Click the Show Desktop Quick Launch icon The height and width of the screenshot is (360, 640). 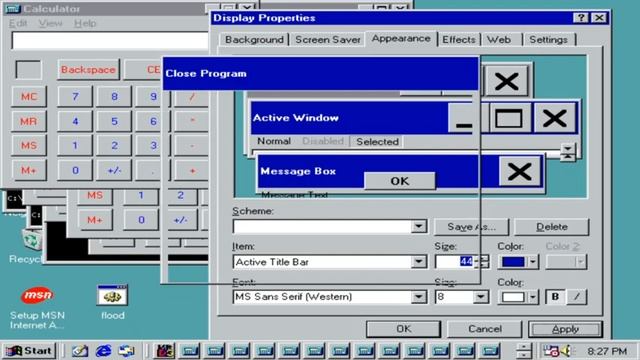[x=80, y=351]
